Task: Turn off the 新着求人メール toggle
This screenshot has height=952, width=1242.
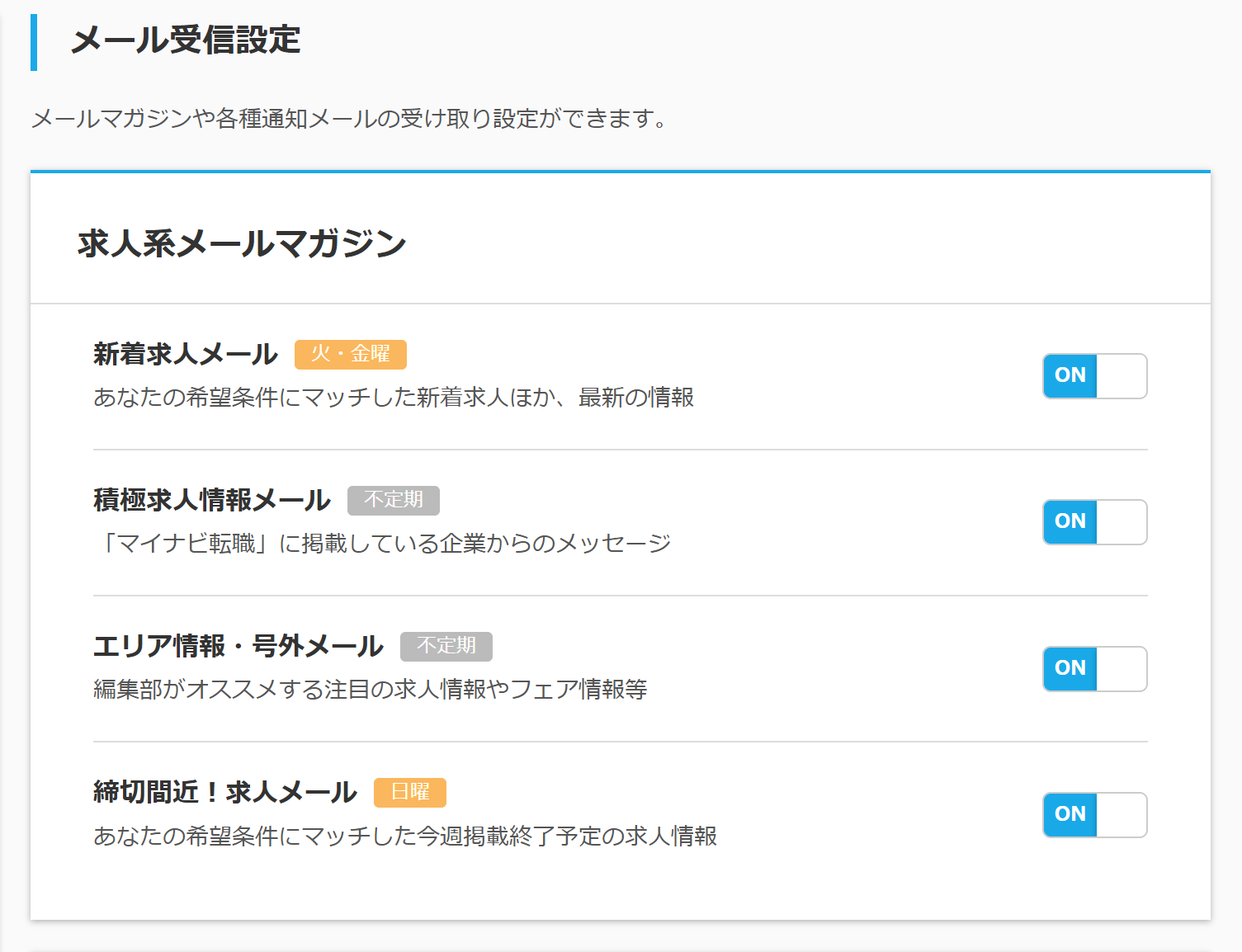Action: 1121,375
